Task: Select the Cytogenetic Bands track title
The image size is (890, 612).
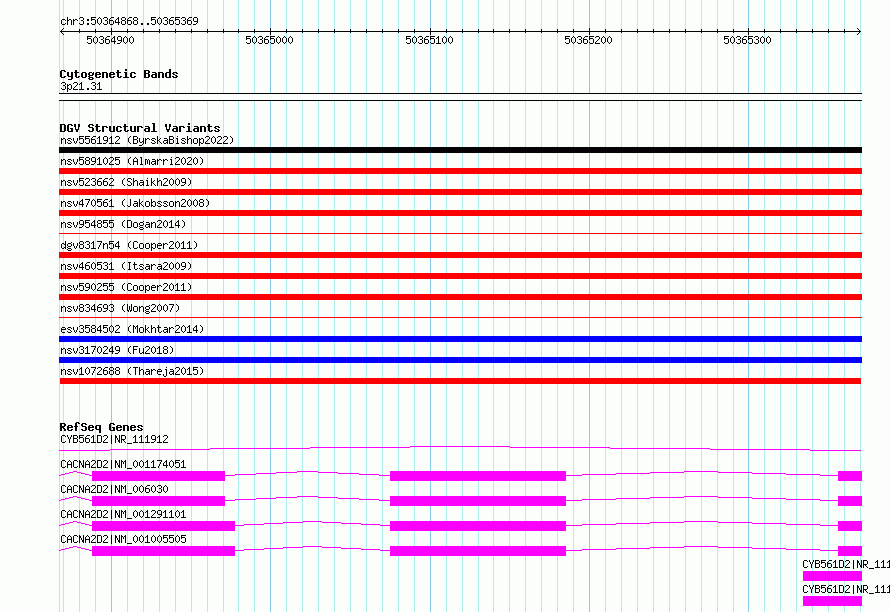Action: click(x=119, y=74)
